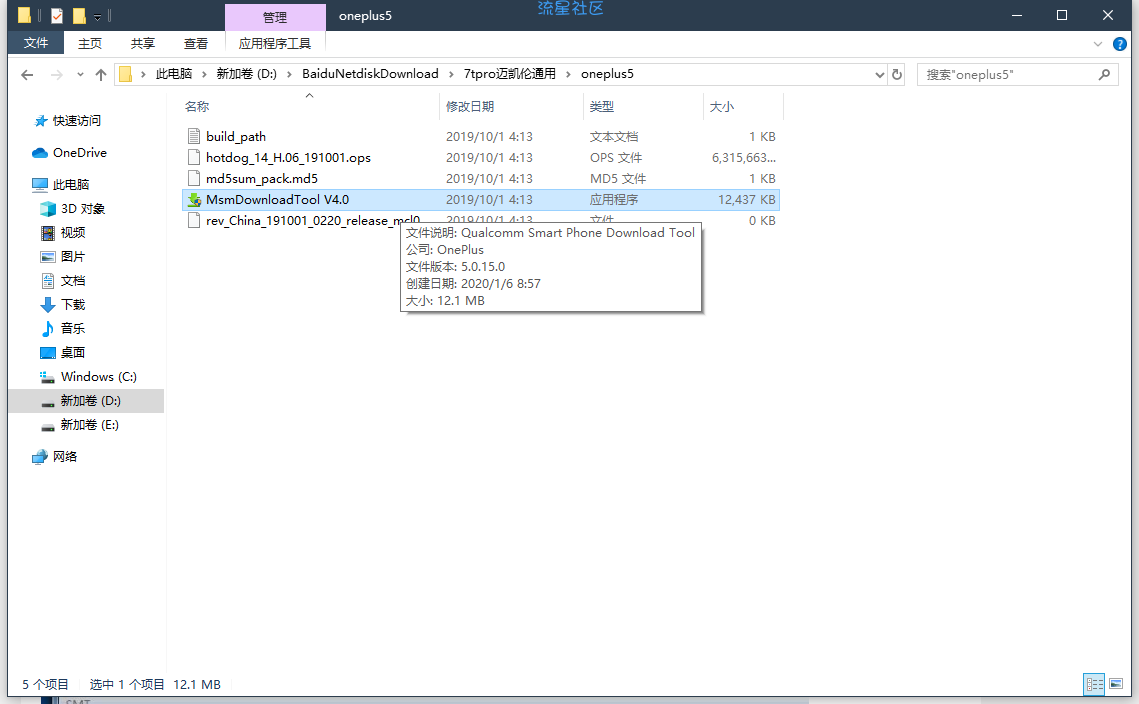Sort files by 名称 column
The image size is (1139, 704).
[x=197, y=107]
